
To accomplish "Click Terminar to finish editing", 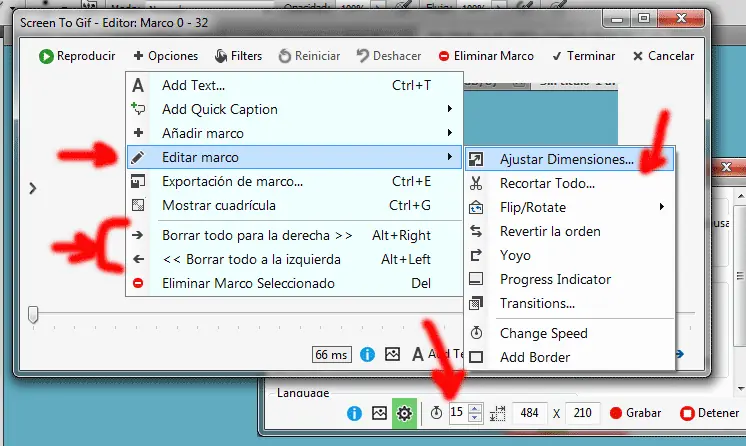I will (583, 56).
